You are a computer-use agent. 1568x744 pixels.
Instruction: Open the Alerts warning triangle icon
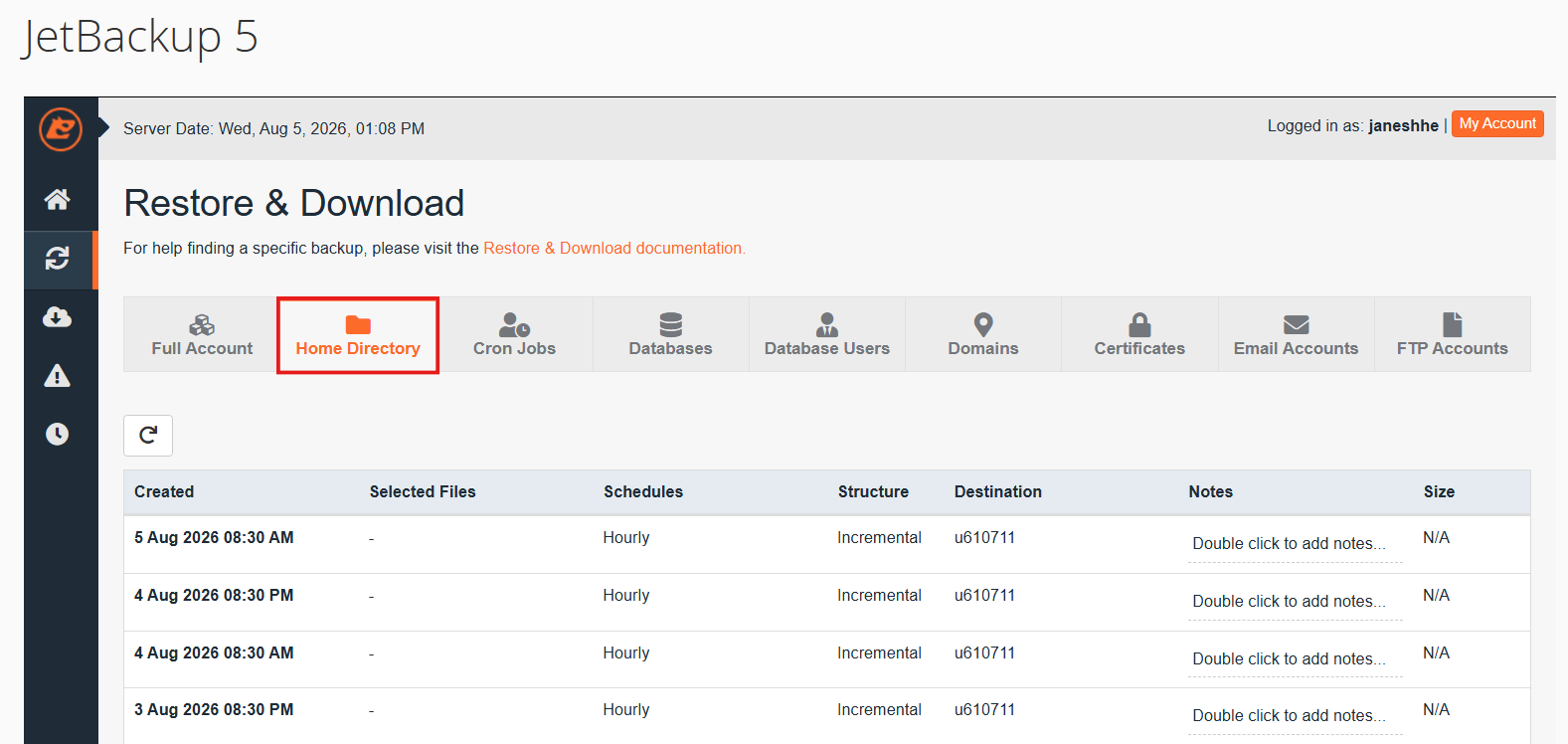point(57,376)
